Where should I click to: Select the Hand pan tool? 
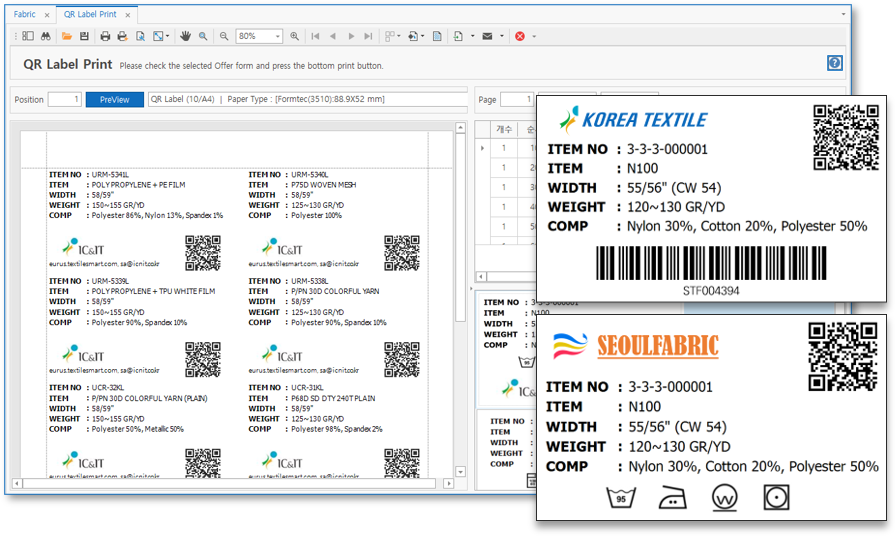tap(185, 36)
